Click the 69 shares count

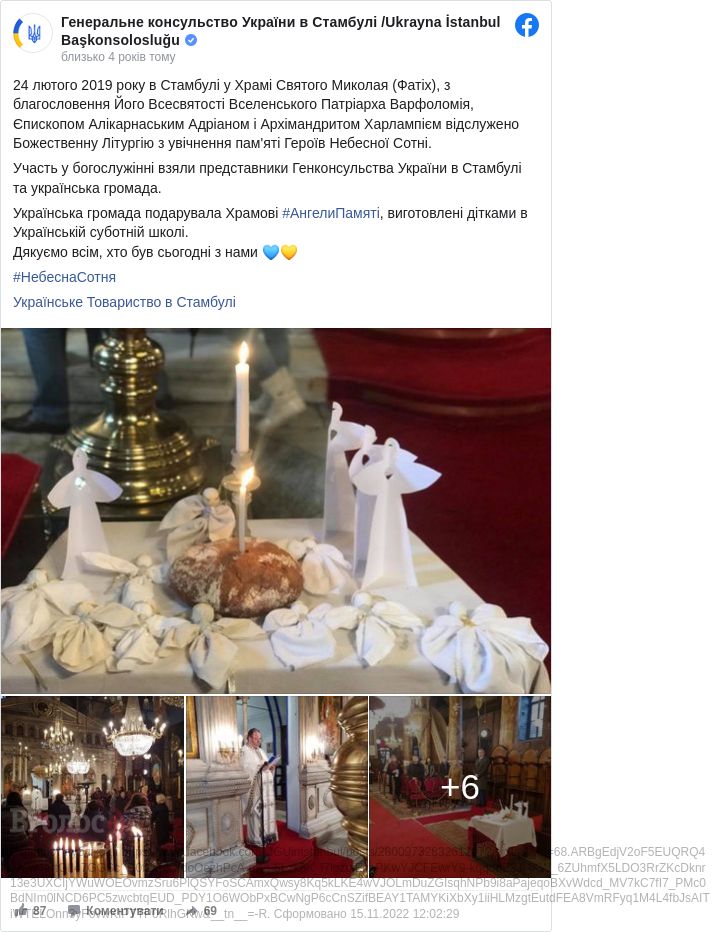point(210,911)
